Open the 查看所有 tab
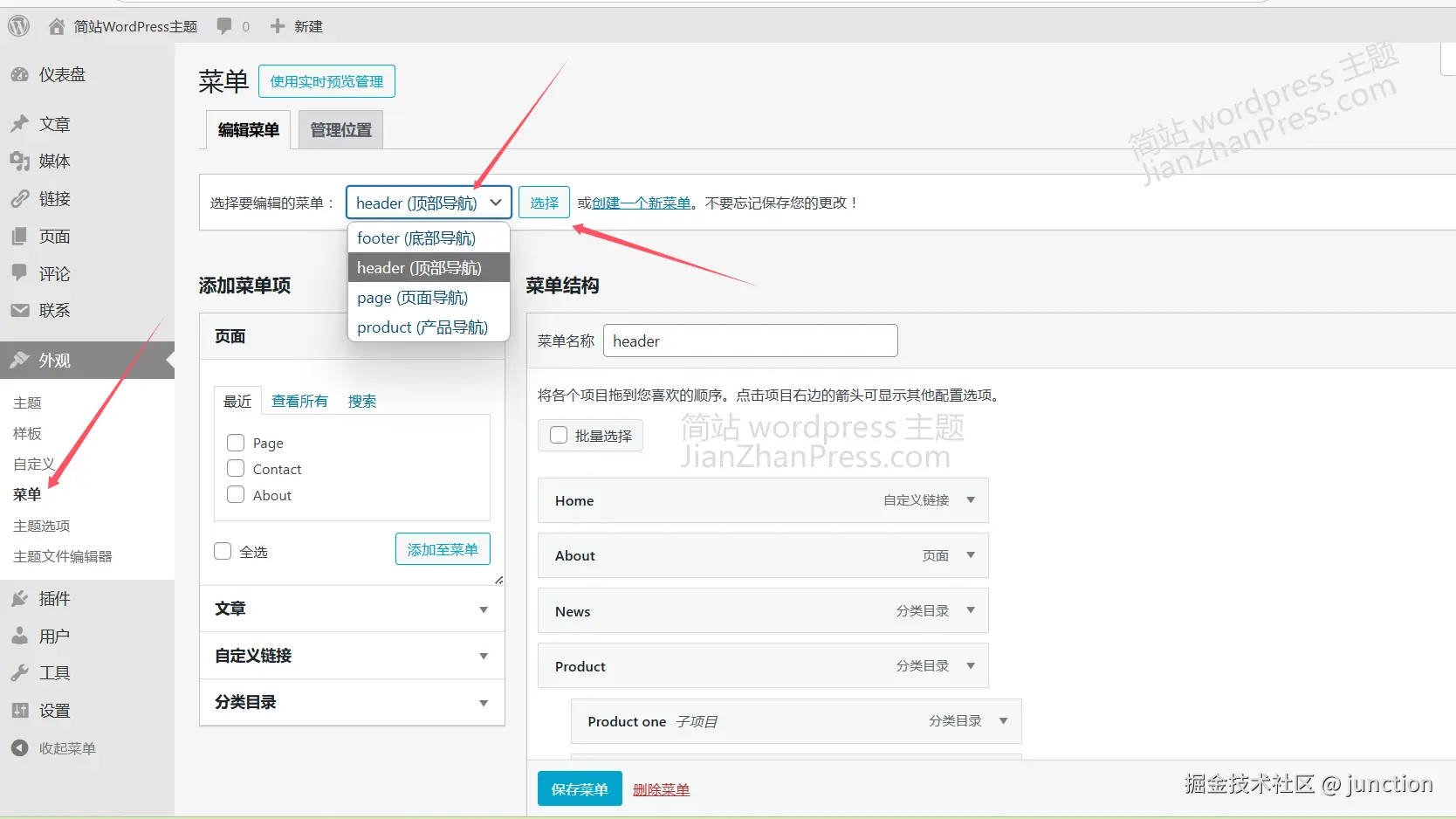 click(299, 401)
